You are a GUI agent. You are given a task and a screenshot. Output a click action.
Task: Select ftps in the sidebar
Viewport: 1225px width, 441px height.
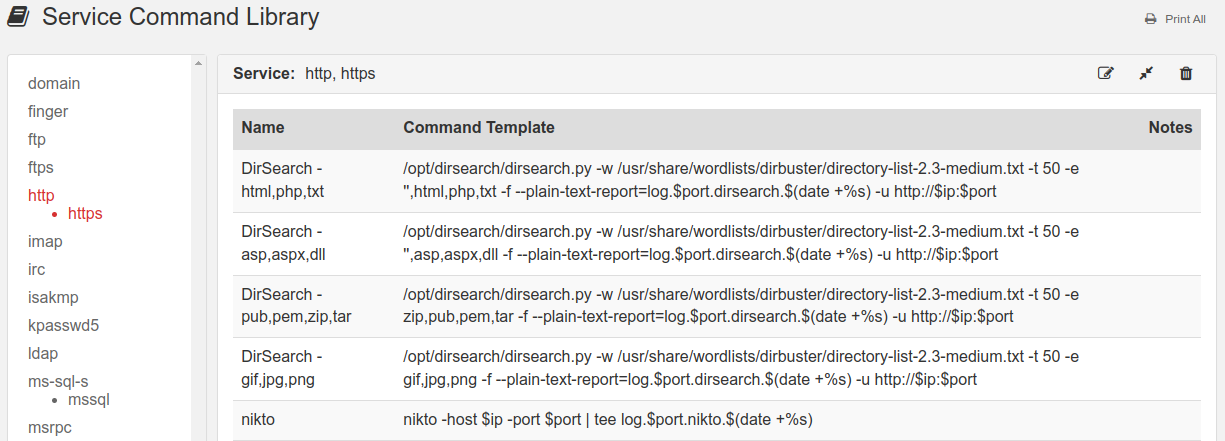coord(41,167)
